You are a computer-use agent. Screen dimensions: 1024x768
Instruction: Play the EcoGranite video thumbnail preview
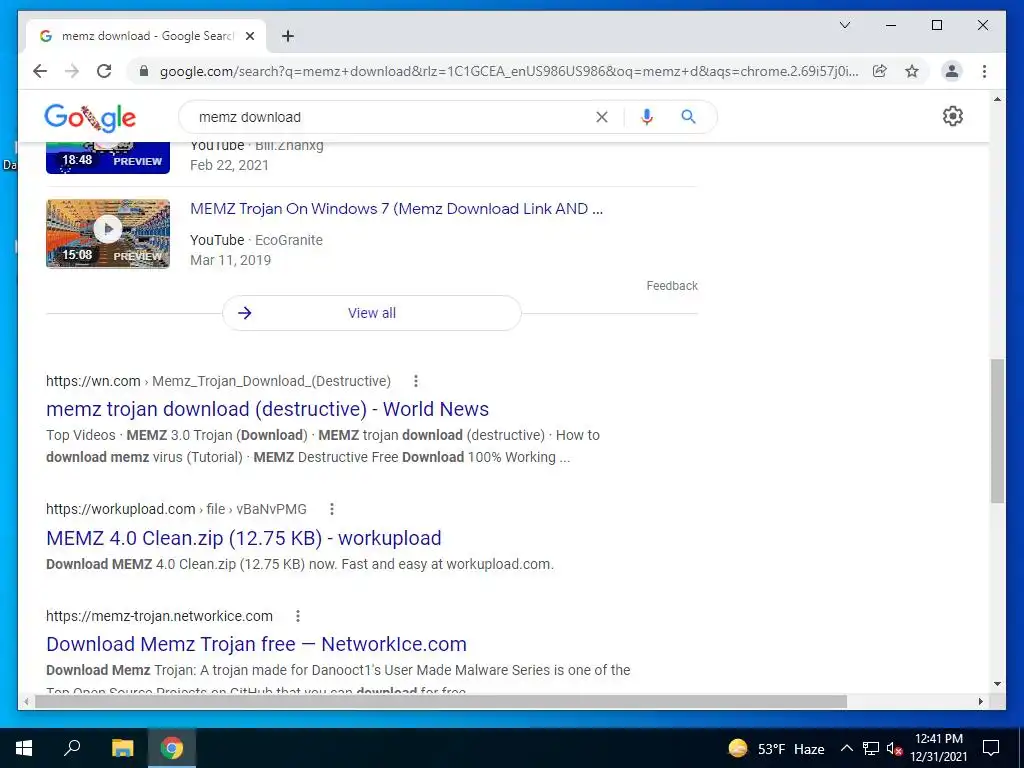(x=108, y=233)
